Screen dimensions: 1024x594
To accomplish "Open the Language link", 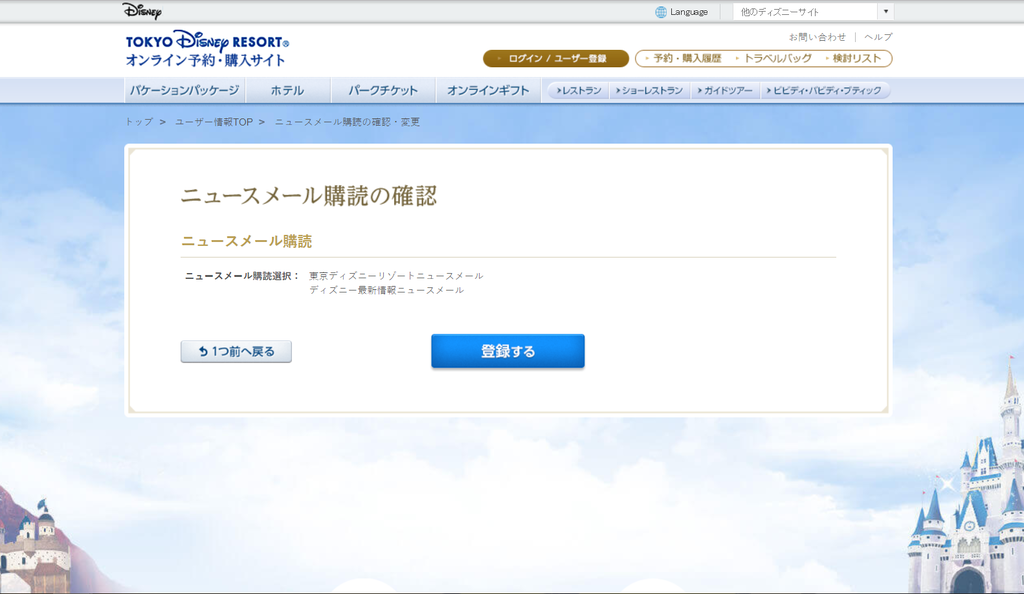I will pyautogui.click(x=688, y=12).
